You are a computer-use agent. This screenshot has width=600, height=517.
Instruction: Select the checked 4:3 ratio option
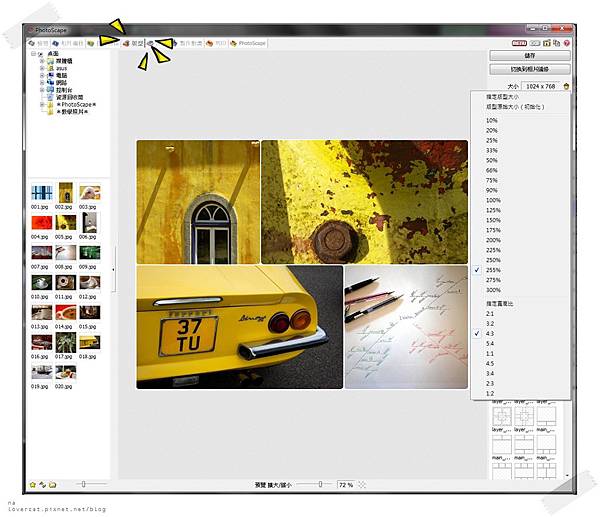click(x=491, y=333)
